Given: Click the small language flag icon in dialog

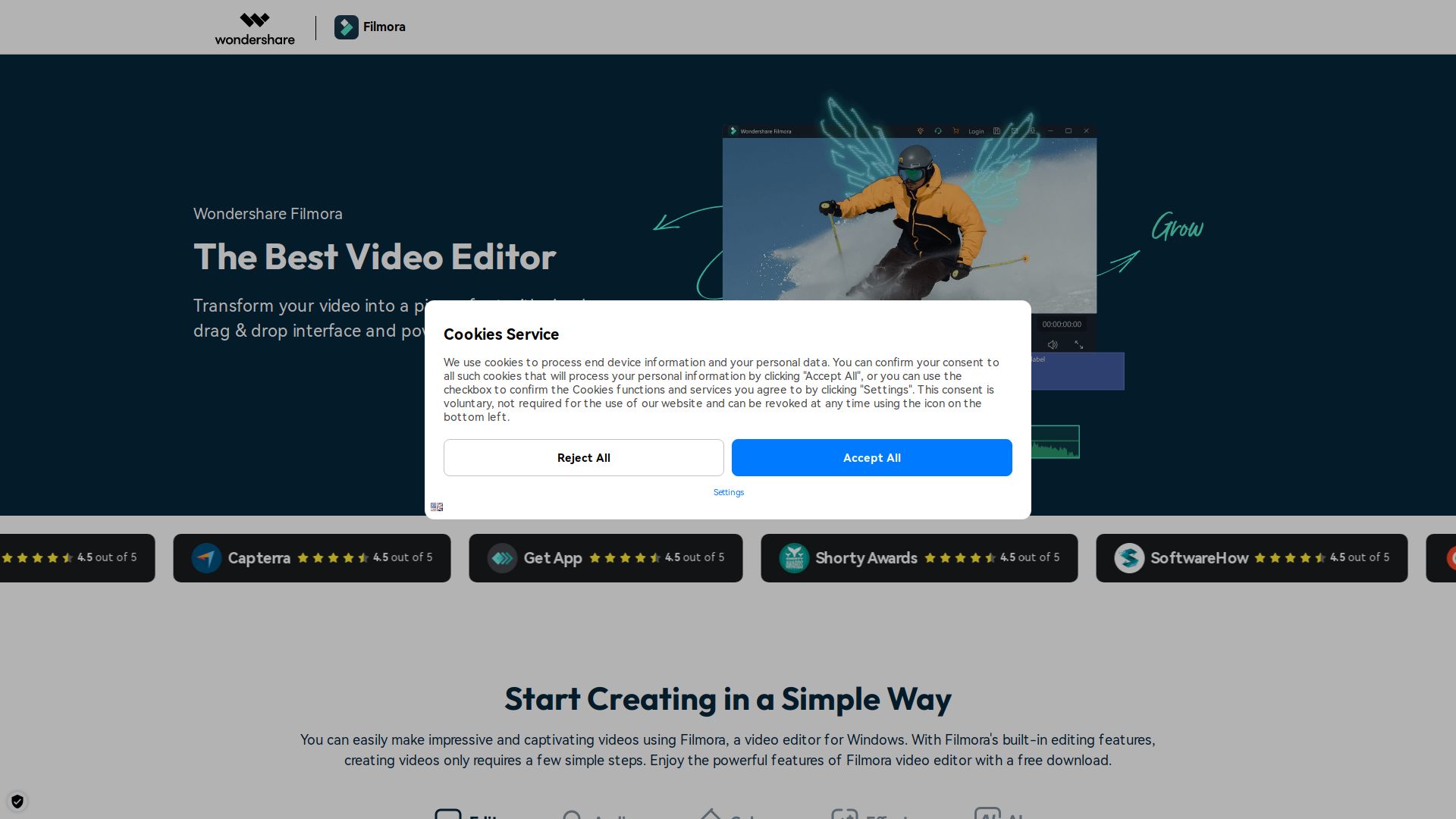Looking at the screenshot, I should coord(437,507).
